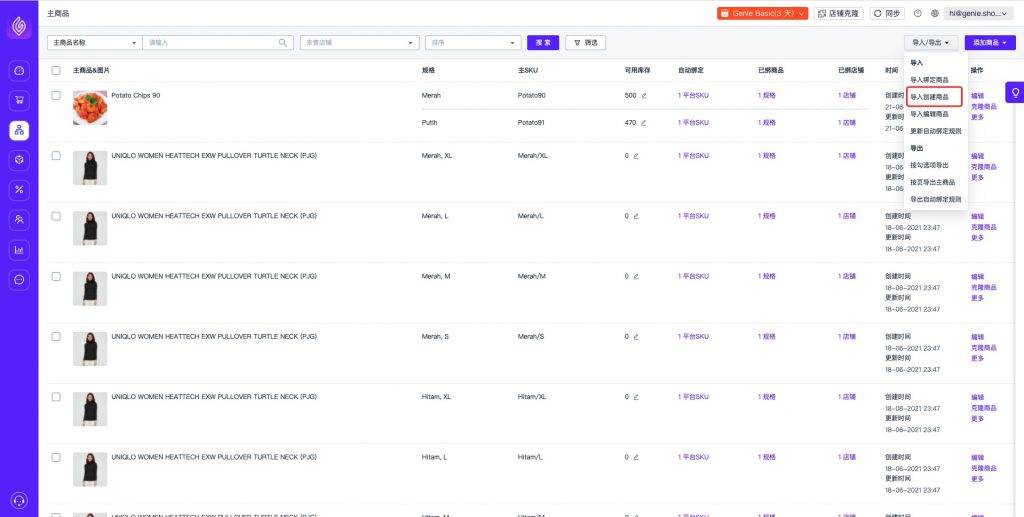Open the Genie Basic plan dropdown

coord(763,13)
